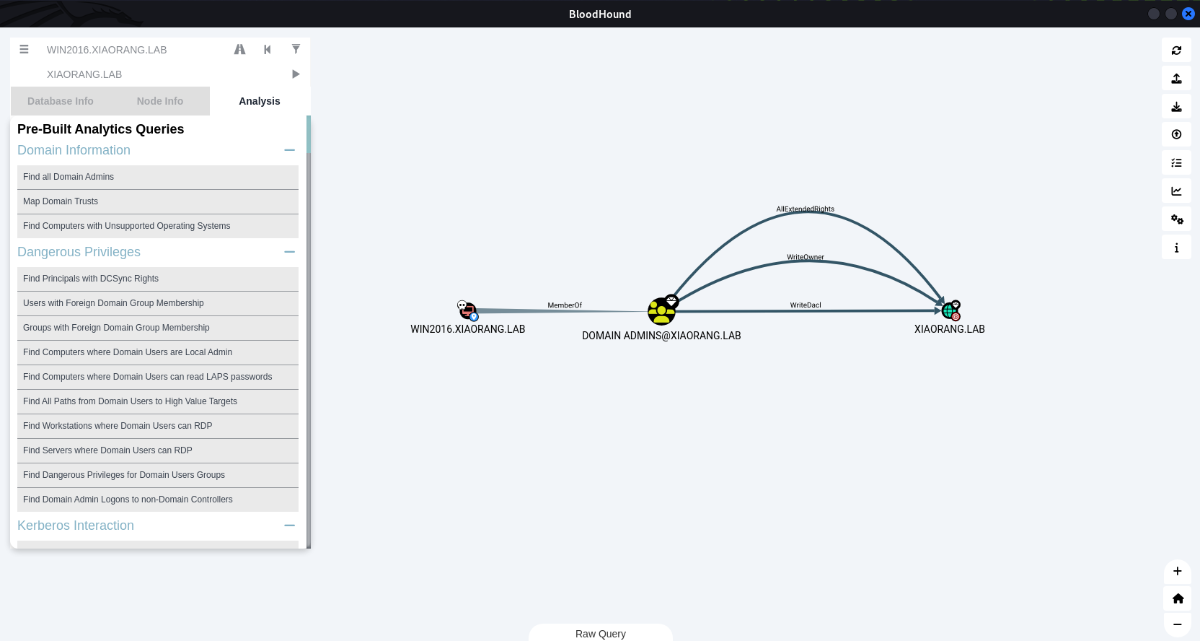
Task: Run Find Principals with DCSync Rights
Action: tap(158, 279)
